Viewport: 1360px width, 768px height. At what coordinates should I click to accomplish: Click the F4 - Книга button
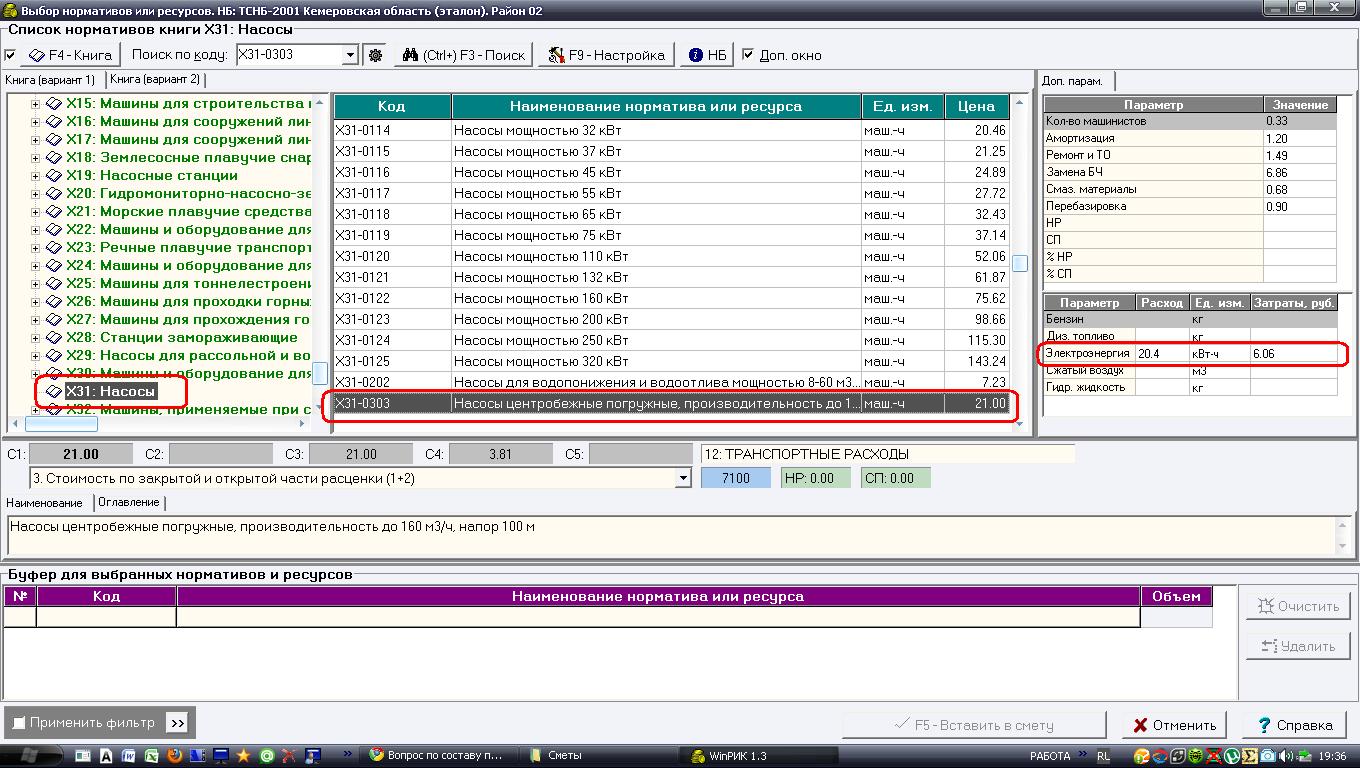70,55
